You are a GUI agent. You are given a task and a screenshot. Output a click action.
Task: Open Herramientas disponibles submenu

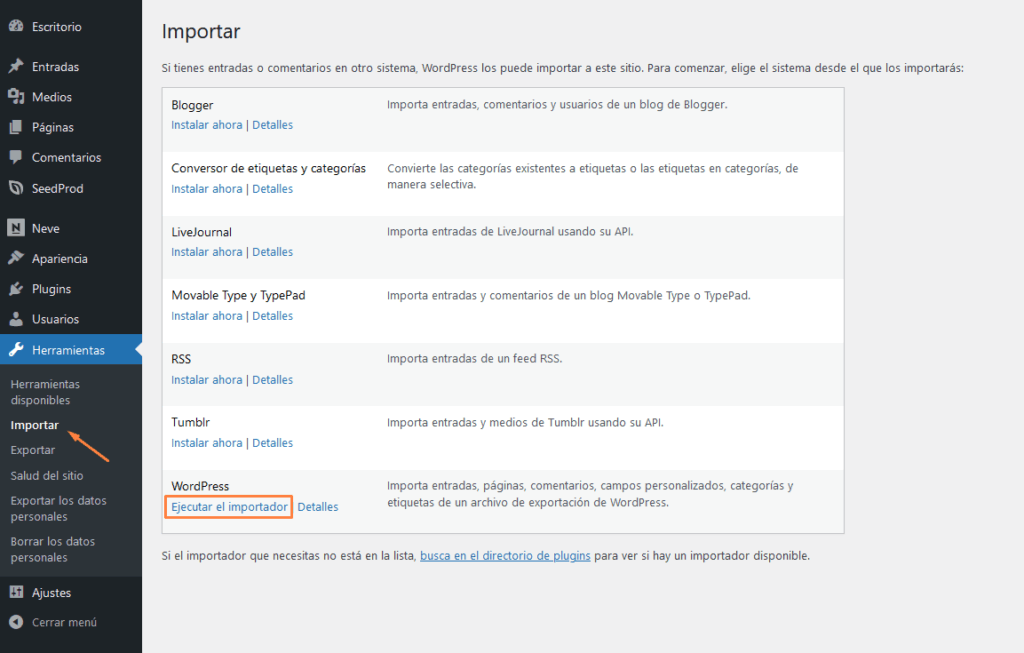tap(45, 392)
